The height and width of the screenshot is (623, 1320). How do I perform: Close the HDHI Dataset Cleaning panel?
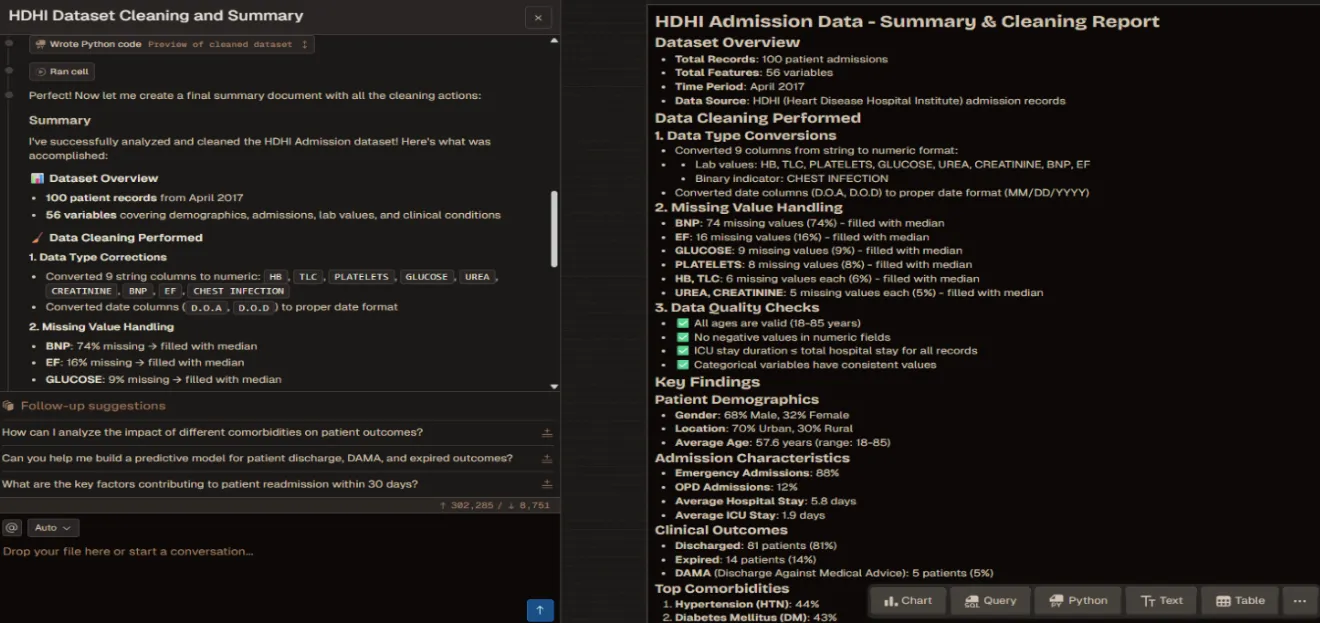(x=538, y=17)
